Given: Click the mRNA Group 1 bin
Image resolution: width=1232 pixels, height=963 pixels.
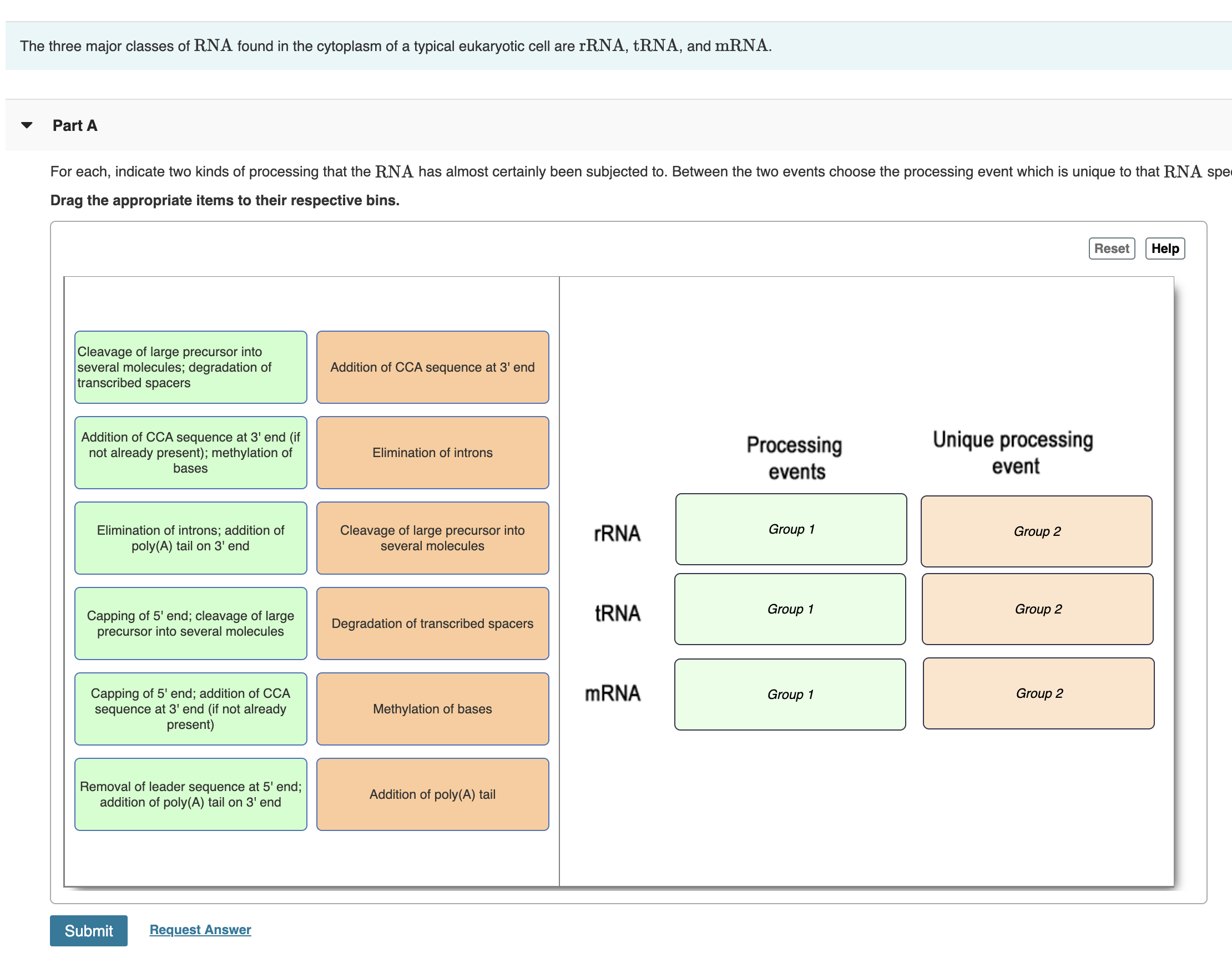Looking at the screenshot, I should (790, 695).
